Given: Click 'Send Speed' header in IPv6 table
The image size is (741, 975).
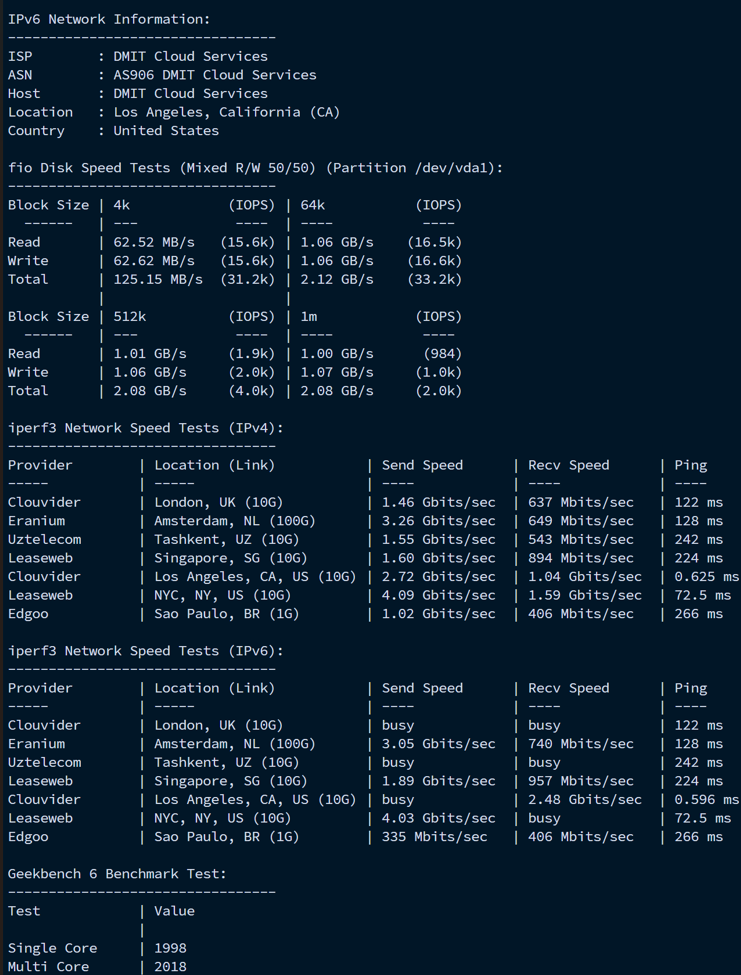Looking at the screenshot, I should tap(422, 688).
